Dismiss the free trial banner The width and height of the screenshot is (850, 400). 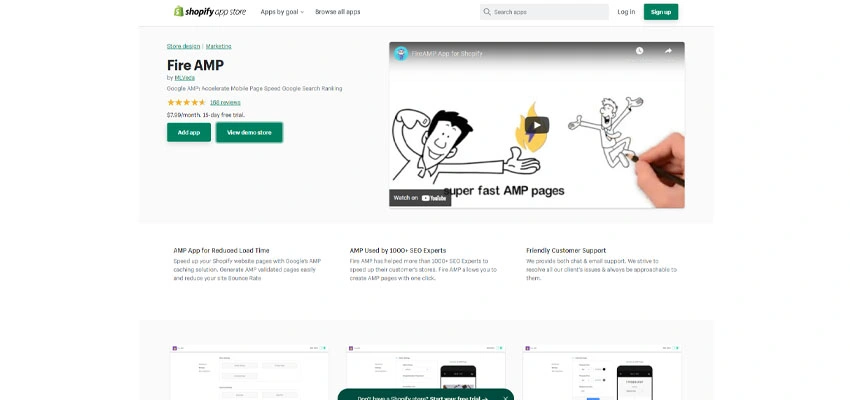505,397
